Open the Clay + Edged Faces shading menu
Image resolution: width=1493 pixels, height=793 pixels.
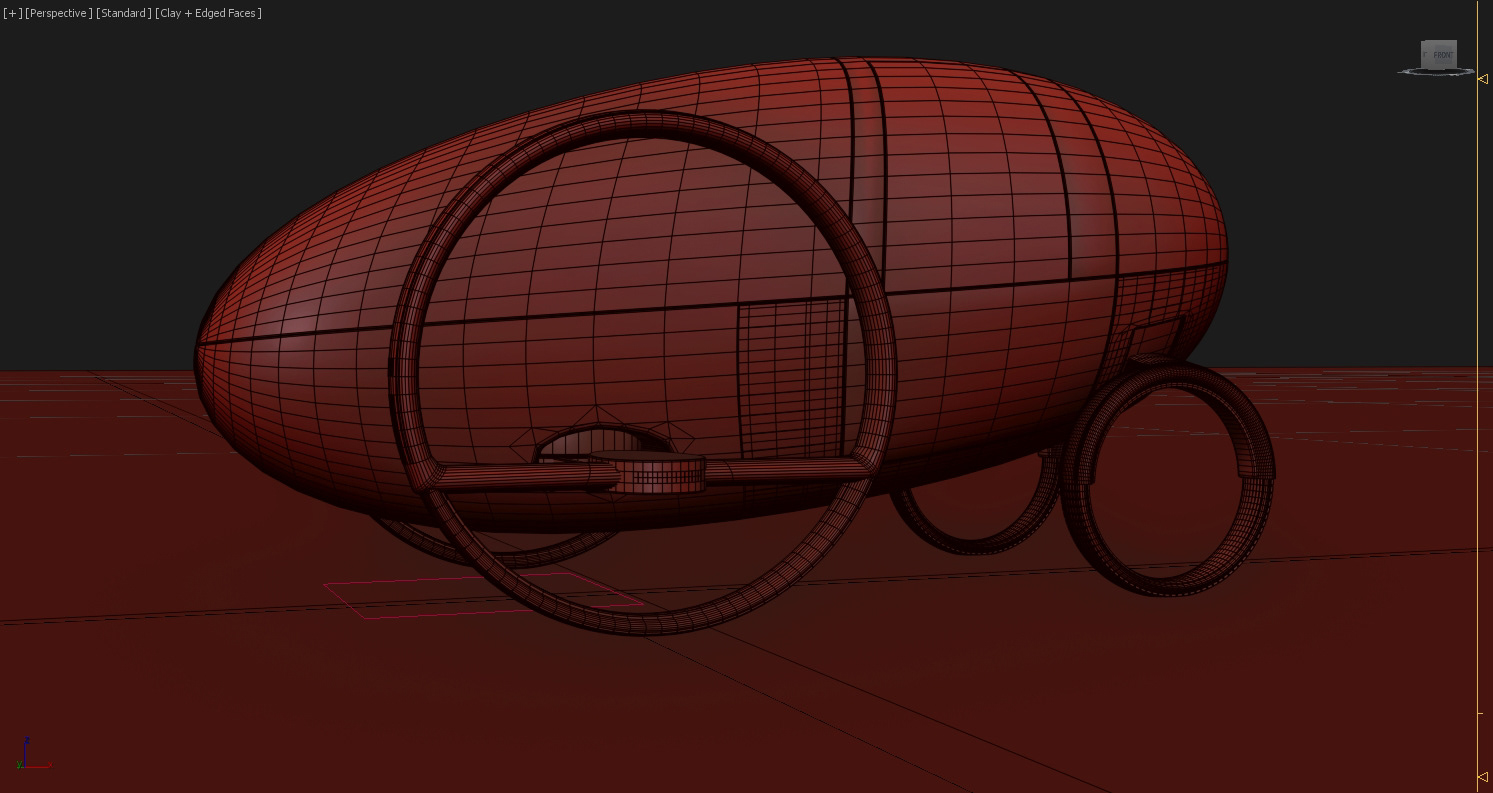click(x=208, y=13)
